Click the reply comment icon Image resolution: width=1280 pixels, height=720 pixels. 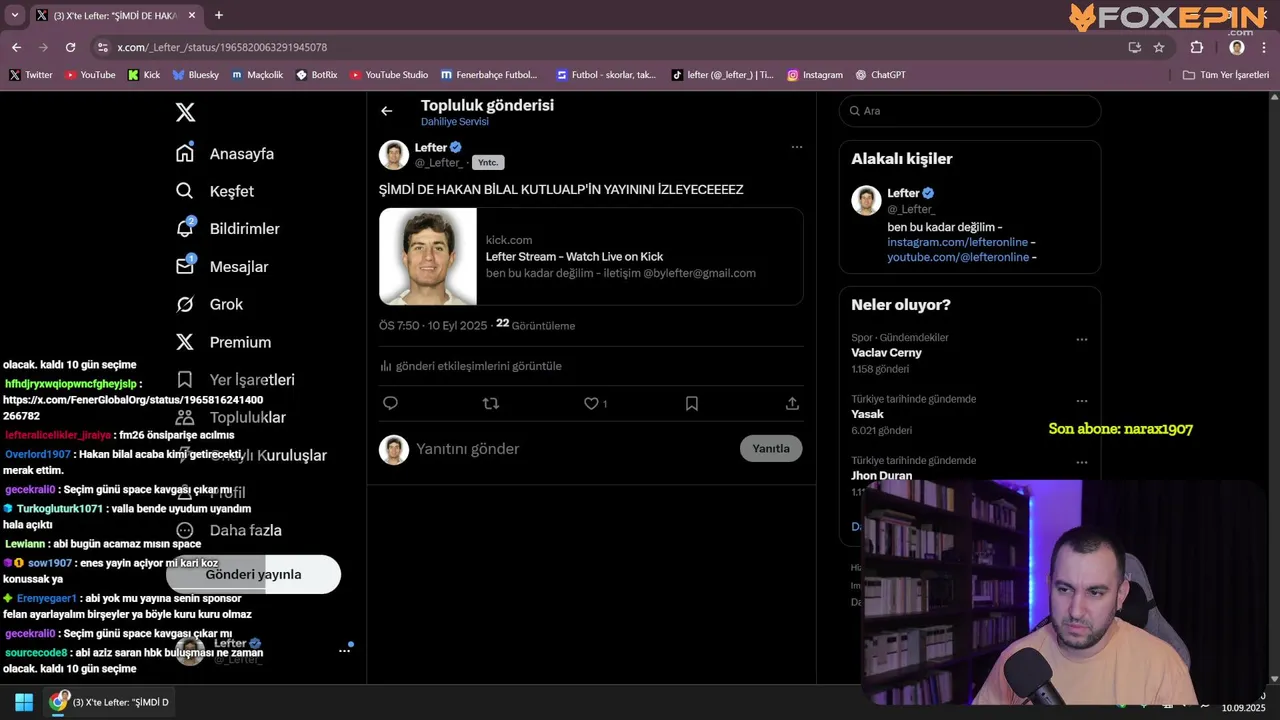391,403
